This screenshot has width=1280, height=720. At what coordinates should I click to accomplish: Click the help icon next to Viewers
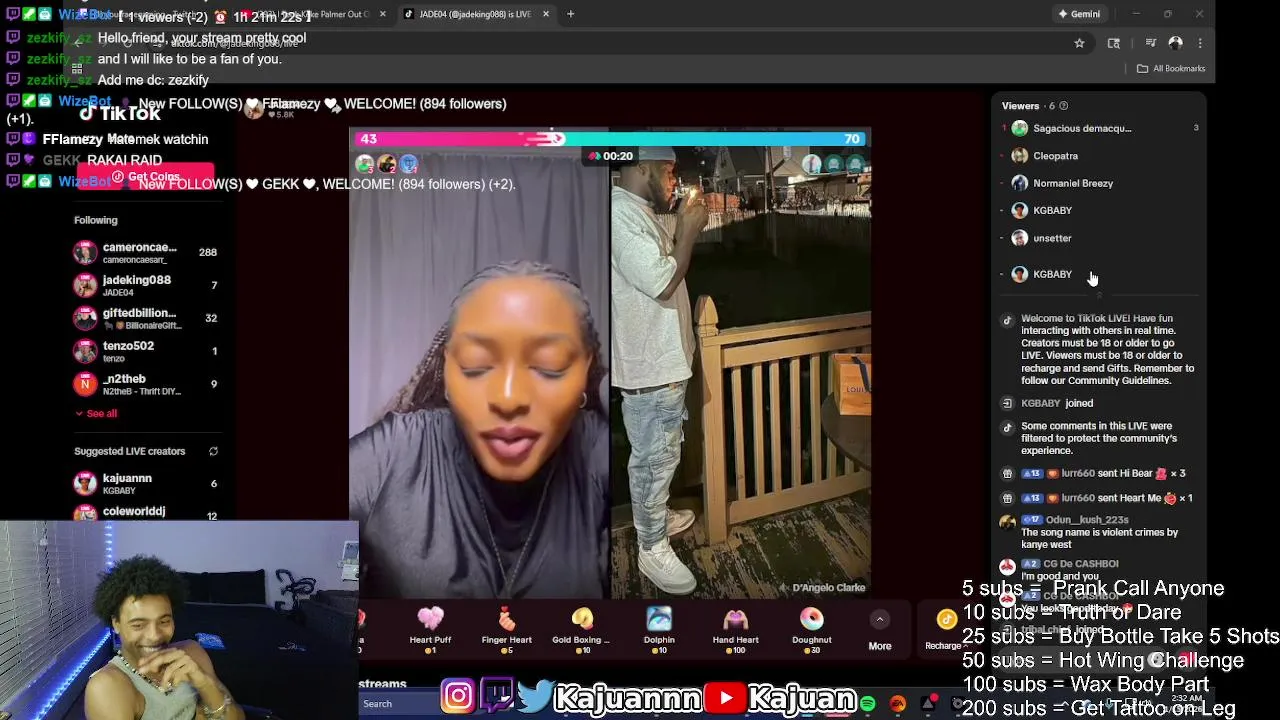[1063, 106]
